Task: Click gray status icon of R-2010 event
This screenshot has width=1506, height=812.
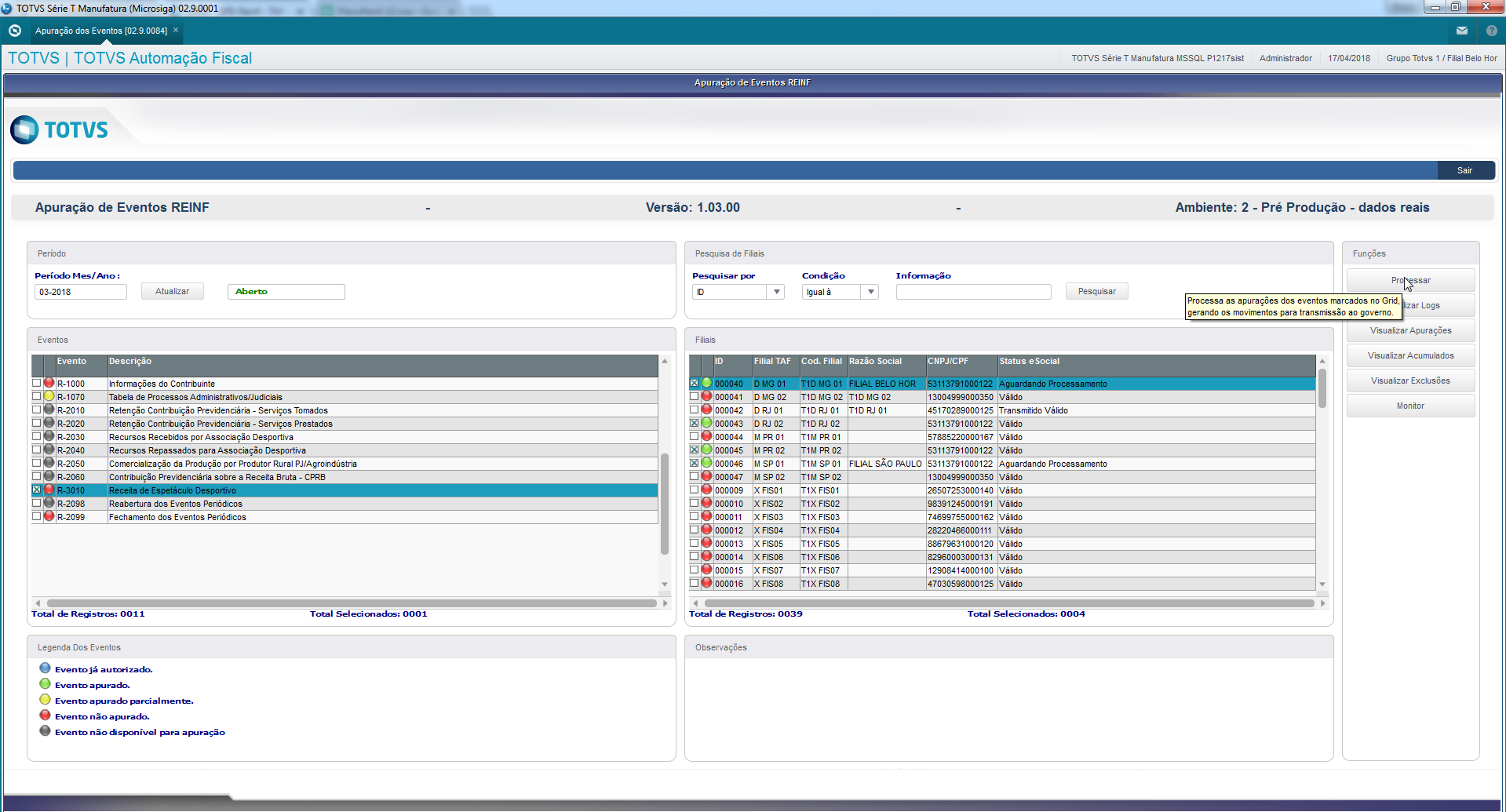Action: (49, 410)
